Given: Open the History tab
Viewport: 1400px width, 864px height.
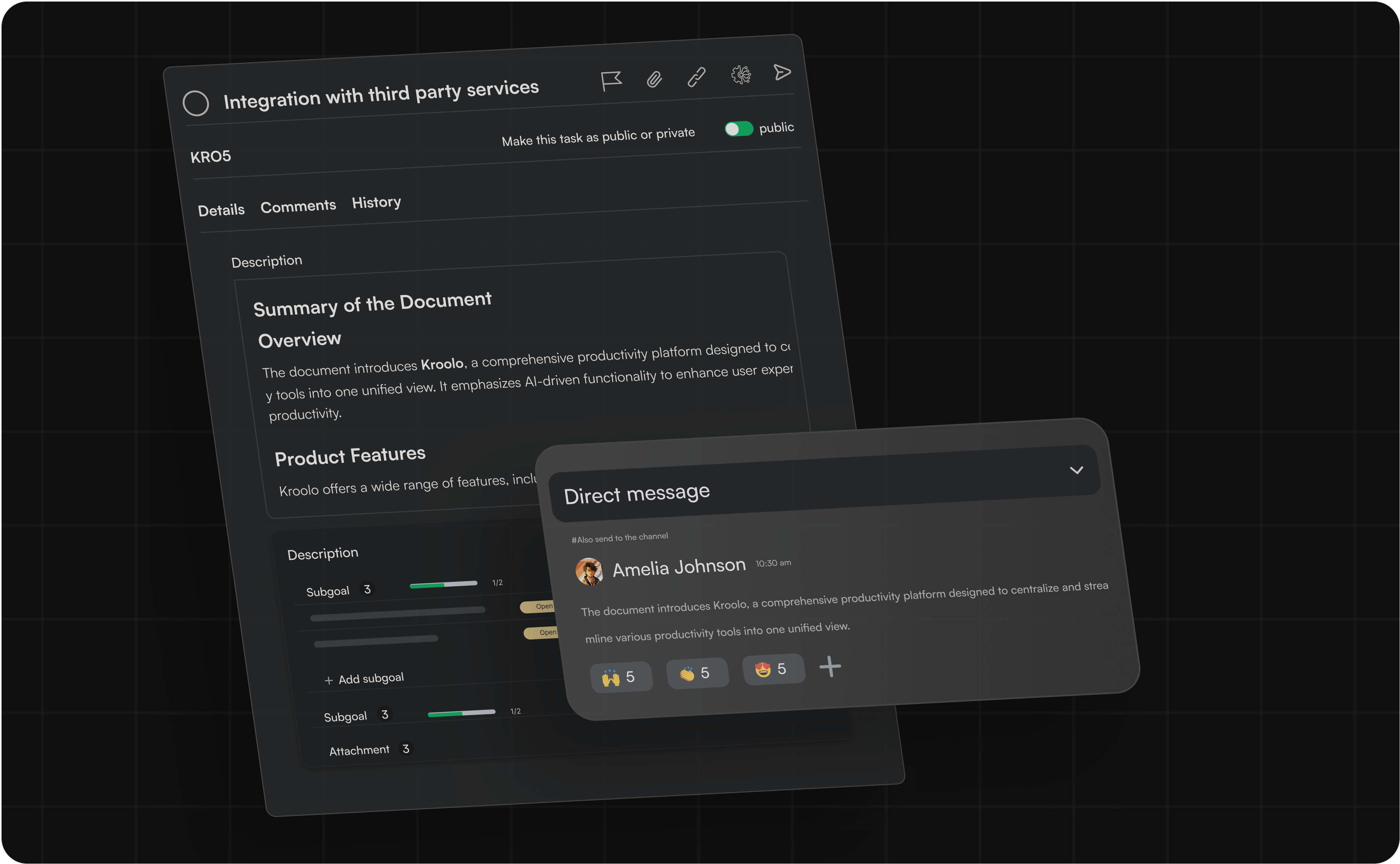Looking at the screenshot, I should point(376,202).
